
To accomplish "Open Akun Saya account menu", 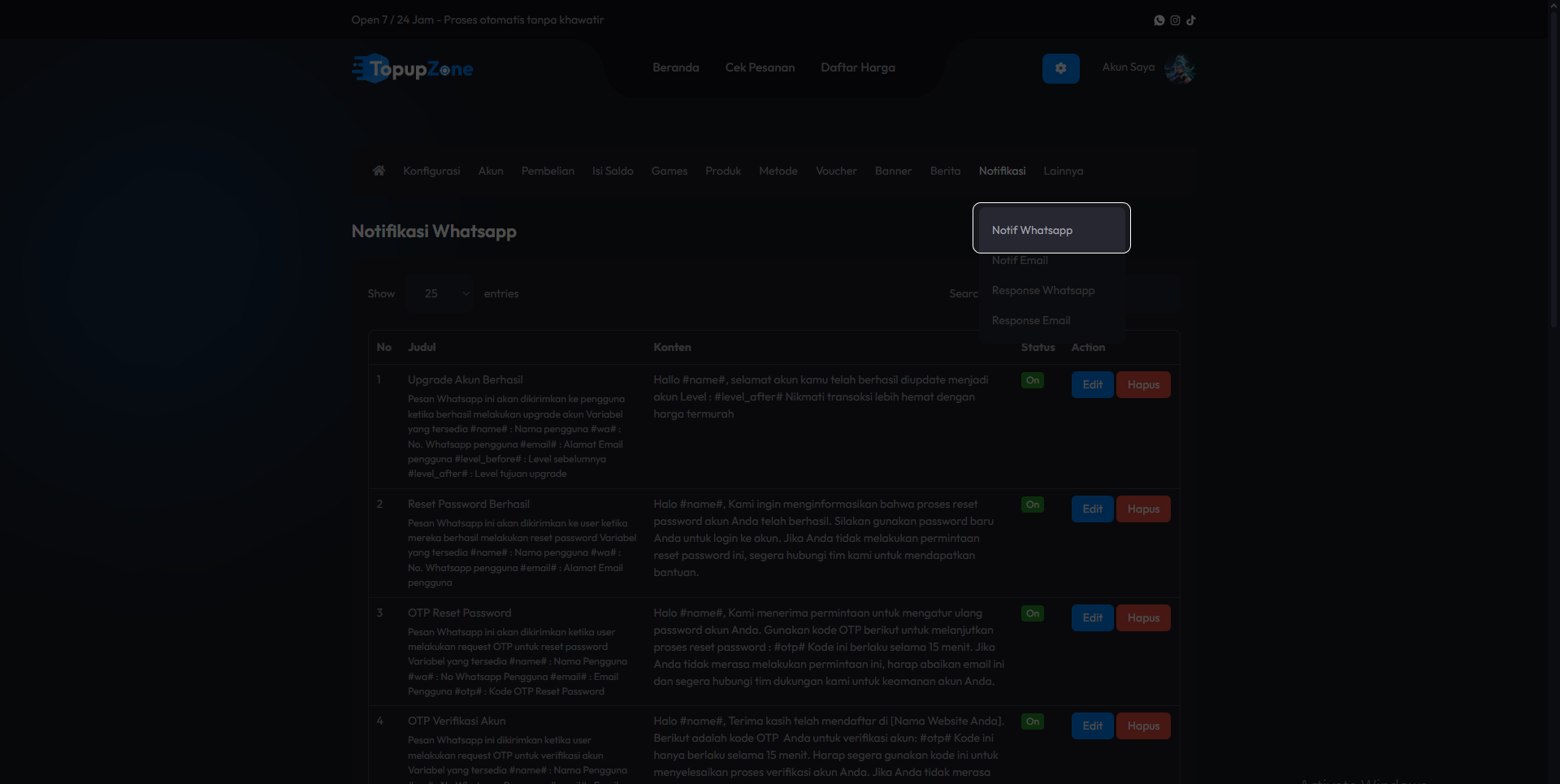I will click(x=1129, y=67).
